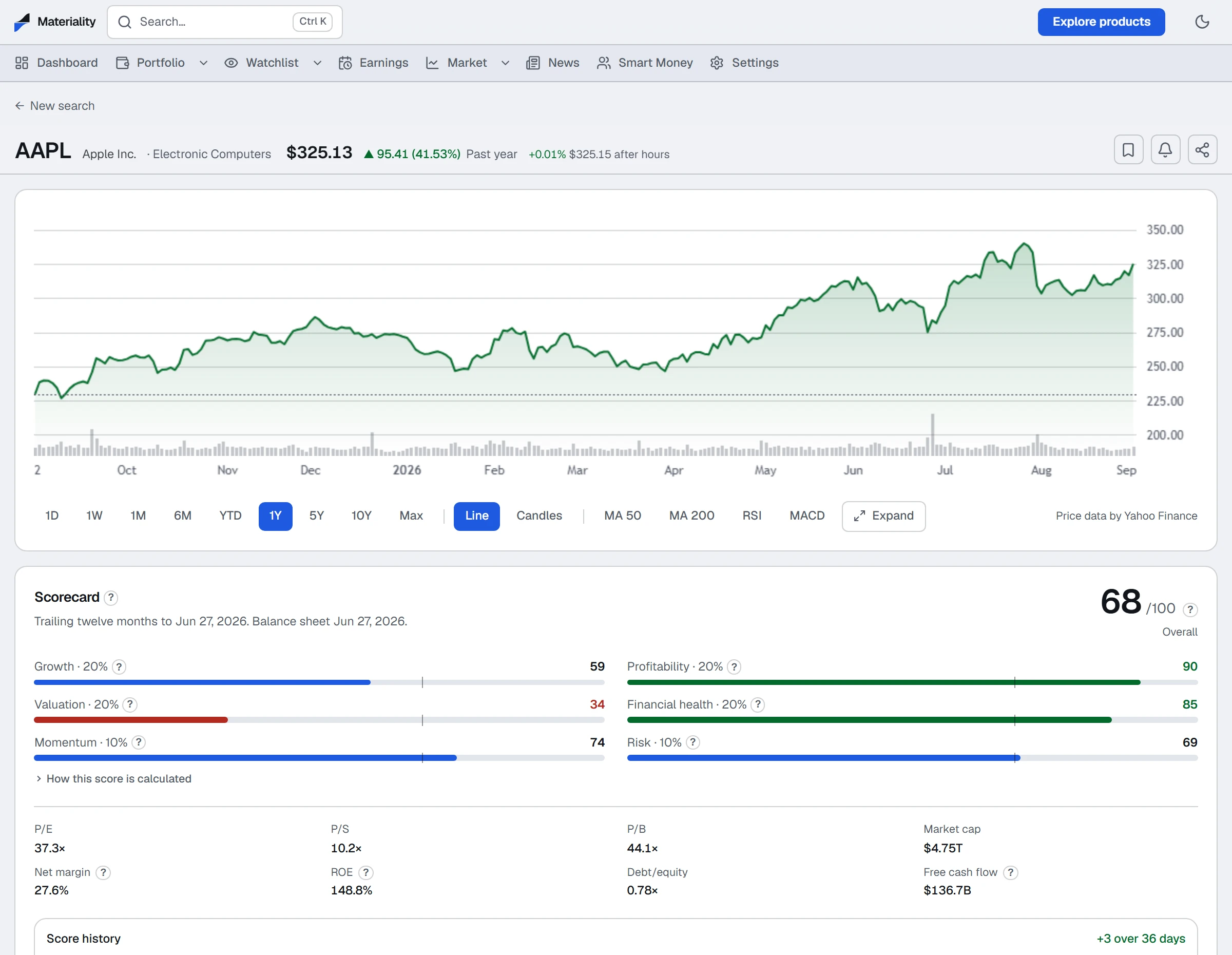Screen dimensions: 1232x955
Task: Click the Materiality logo icon
Action: coord(22,22)
